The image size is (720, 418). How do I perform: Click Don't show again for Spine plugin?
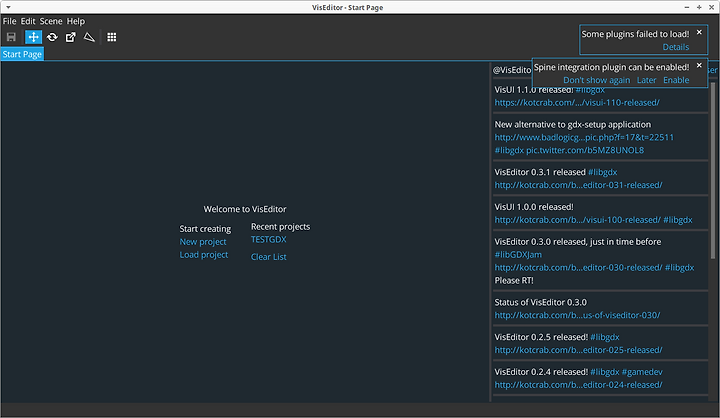click(x=596, y=80)
